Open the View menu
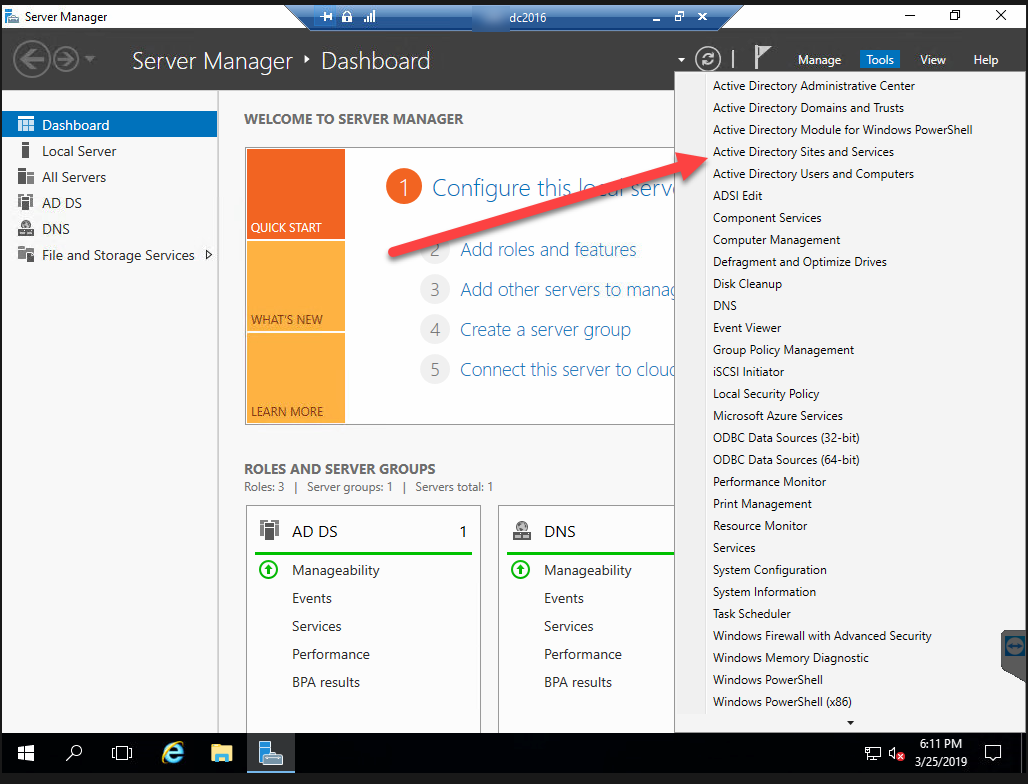 pyautogui.click(x=932, y=60)
